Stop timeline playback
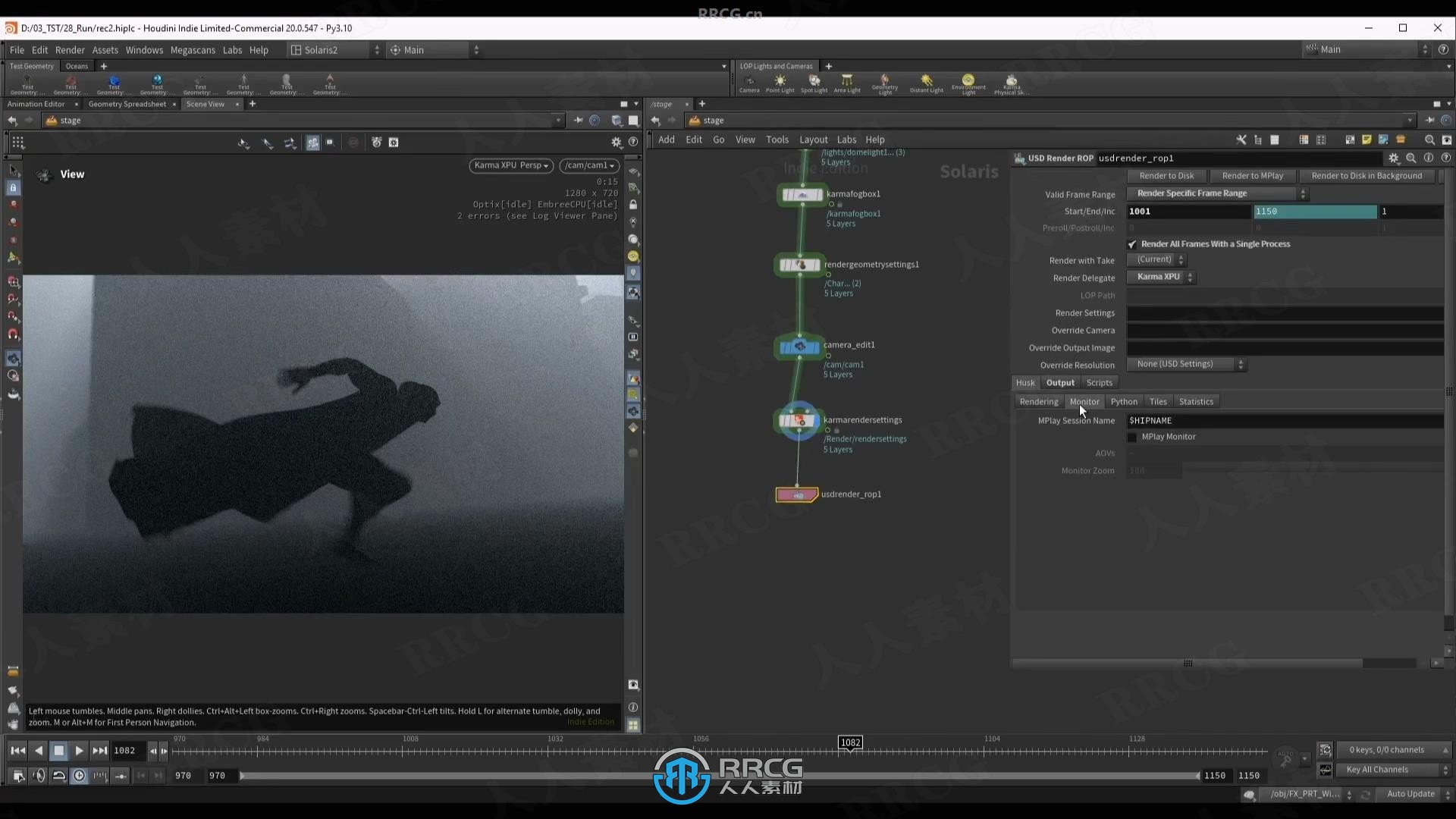 [58, 751]
